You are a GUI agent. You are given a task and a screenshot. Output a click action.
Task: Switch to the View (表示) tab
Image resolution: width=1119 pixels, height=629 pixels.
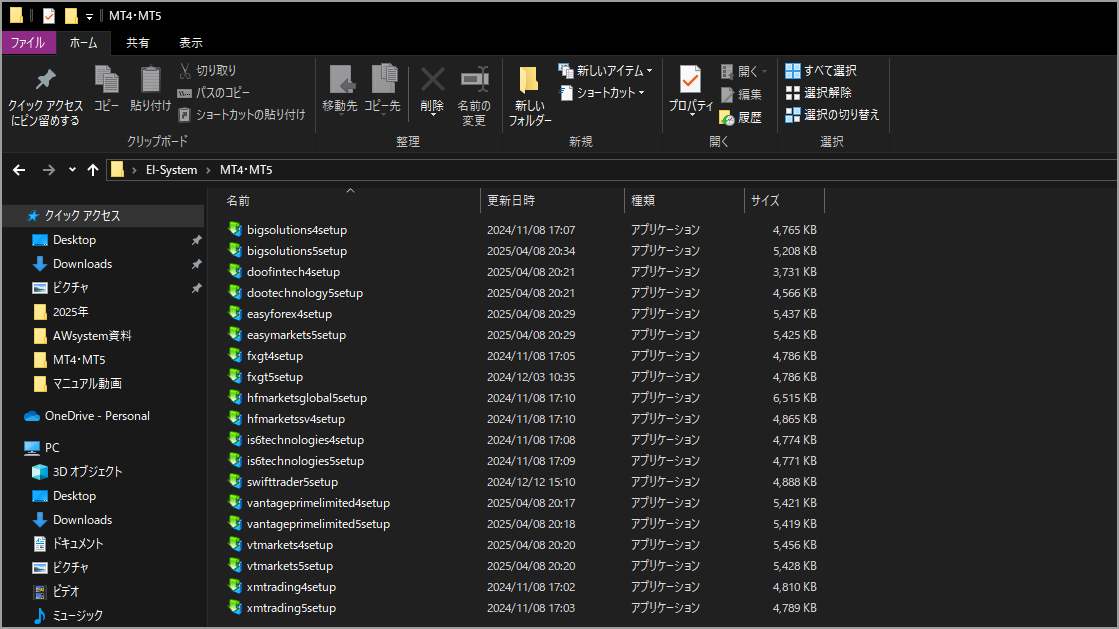(x=191, y=43)
